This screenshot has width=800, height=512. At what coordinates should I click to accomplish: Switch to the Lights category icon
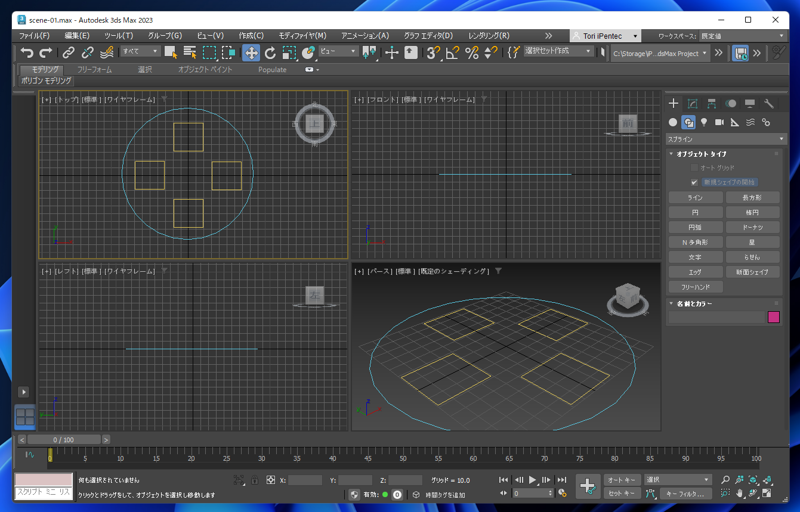(704, 122)
